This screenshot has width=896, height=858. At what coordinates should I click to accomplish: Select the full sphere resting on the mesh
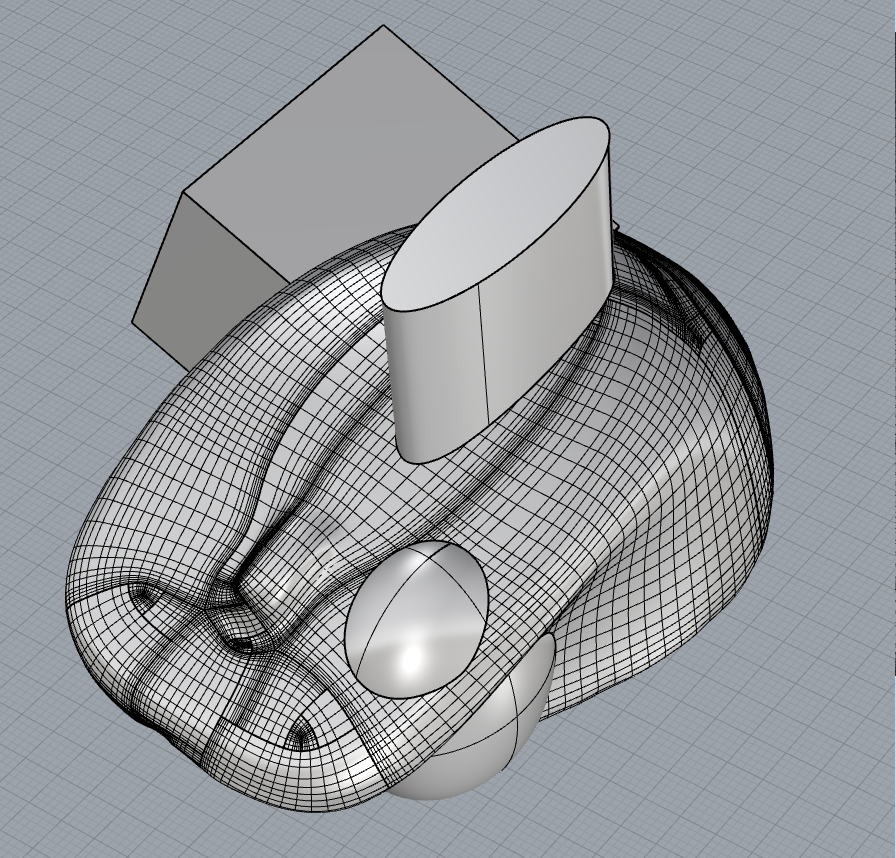click(416, 620)
